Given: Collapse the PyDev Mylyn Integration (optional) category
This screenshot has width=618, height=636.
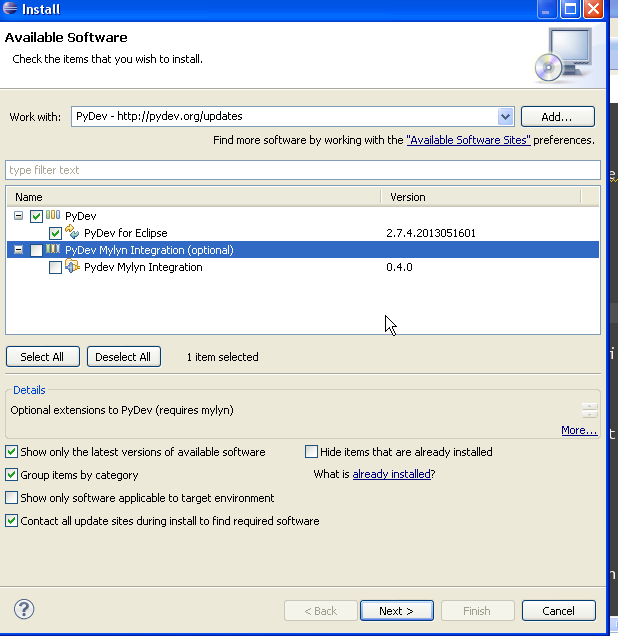Looking at the screenshot, I should click(18, 249).
